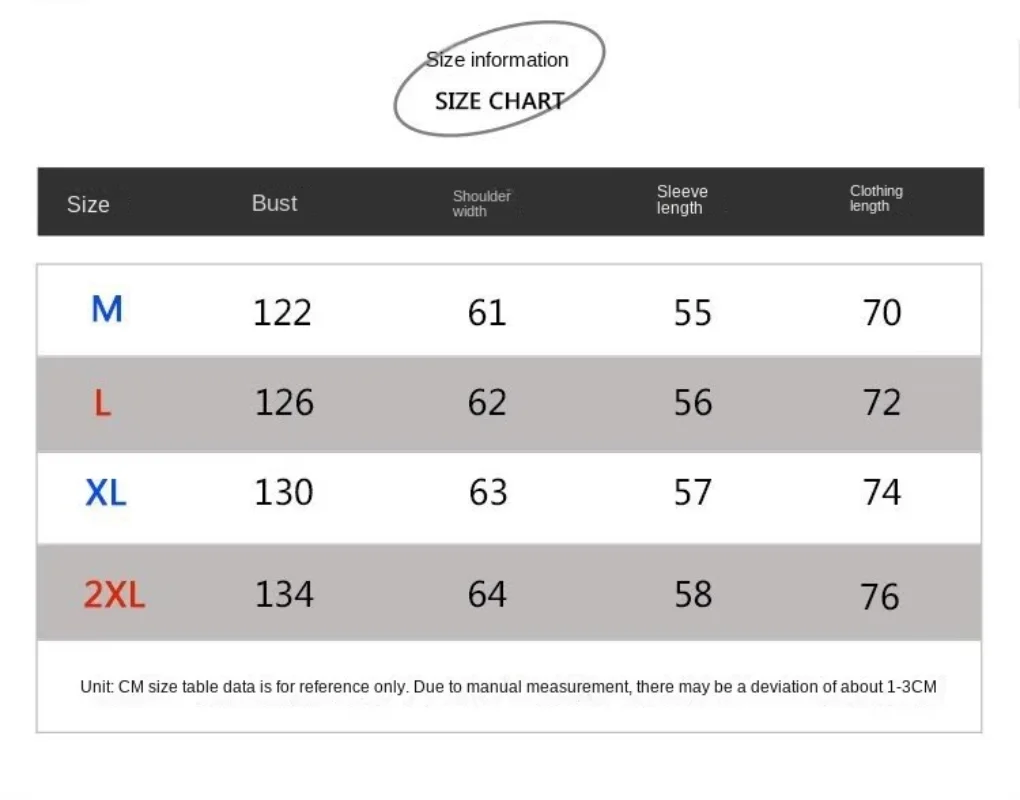This screenshot has width=1020, height=800.
Task: Click the bust value 126
Action: (x=284, y=403)
